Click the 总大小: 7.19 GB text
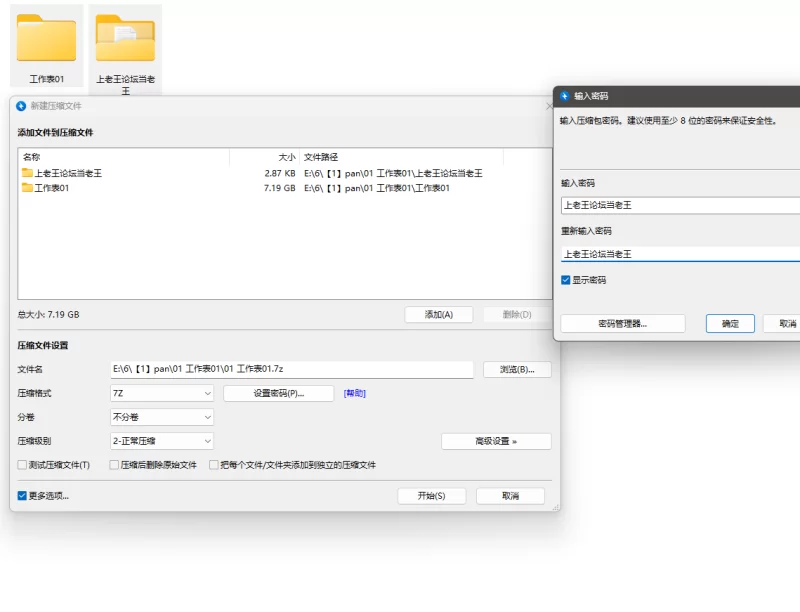The width and height of the screenshot is (800, 612). 48,315
